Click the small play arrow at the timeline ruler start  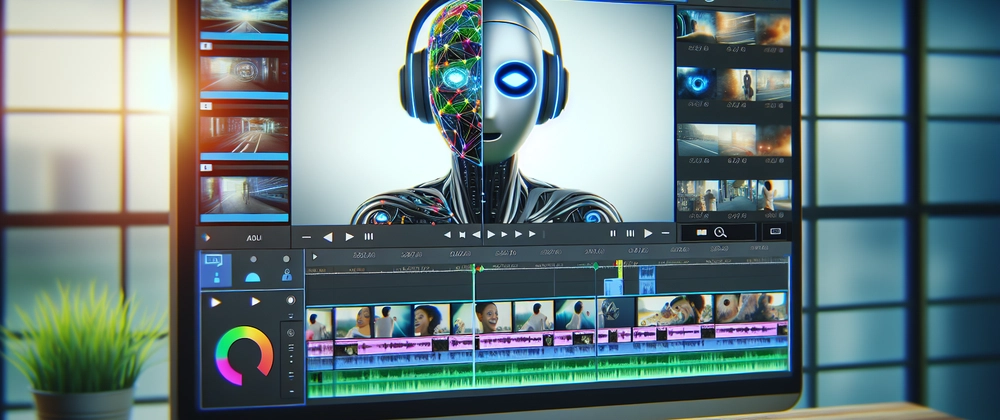314,257
